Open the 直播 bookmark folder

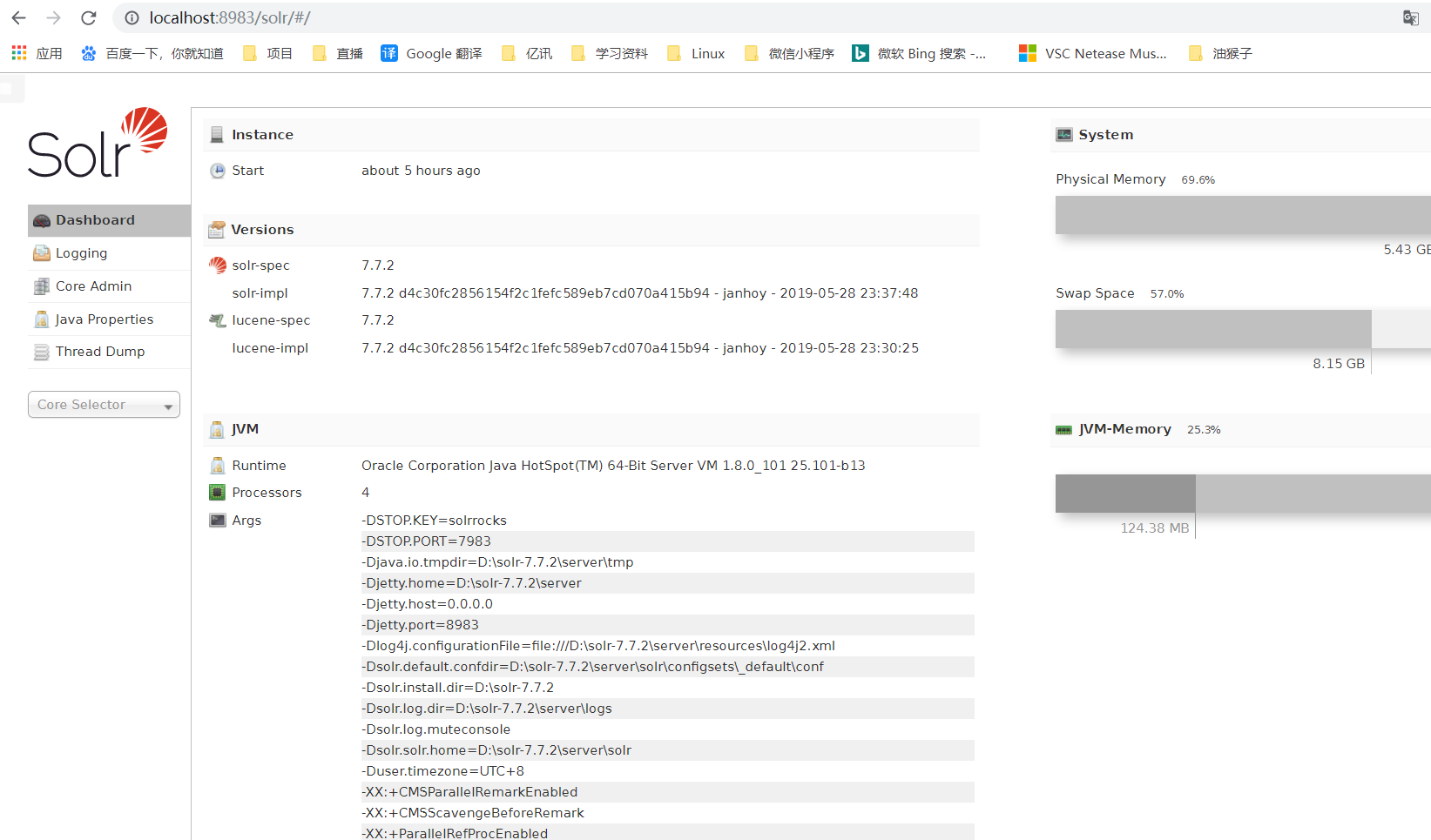click(x=337, y=53)
